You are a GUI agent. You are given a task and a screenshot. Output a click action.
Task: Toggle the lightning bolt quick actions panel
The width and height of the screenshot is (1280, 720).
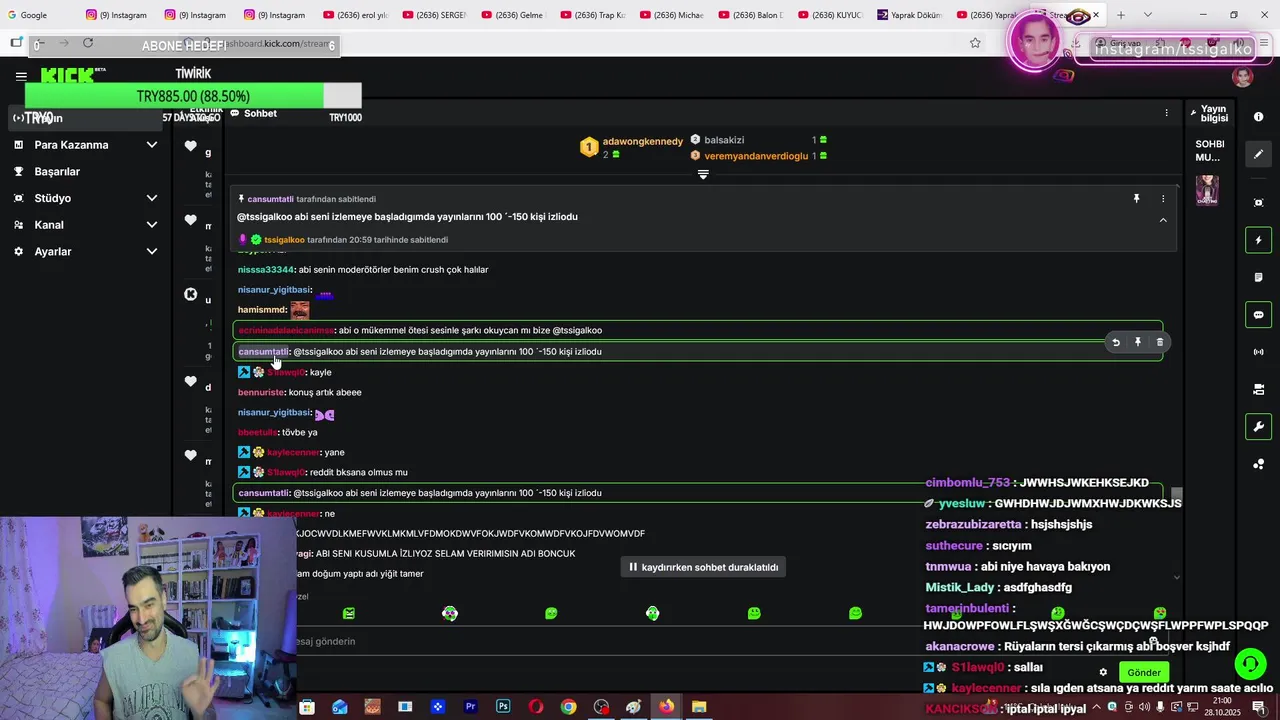pyautogui.click(x=1258, y=240)
